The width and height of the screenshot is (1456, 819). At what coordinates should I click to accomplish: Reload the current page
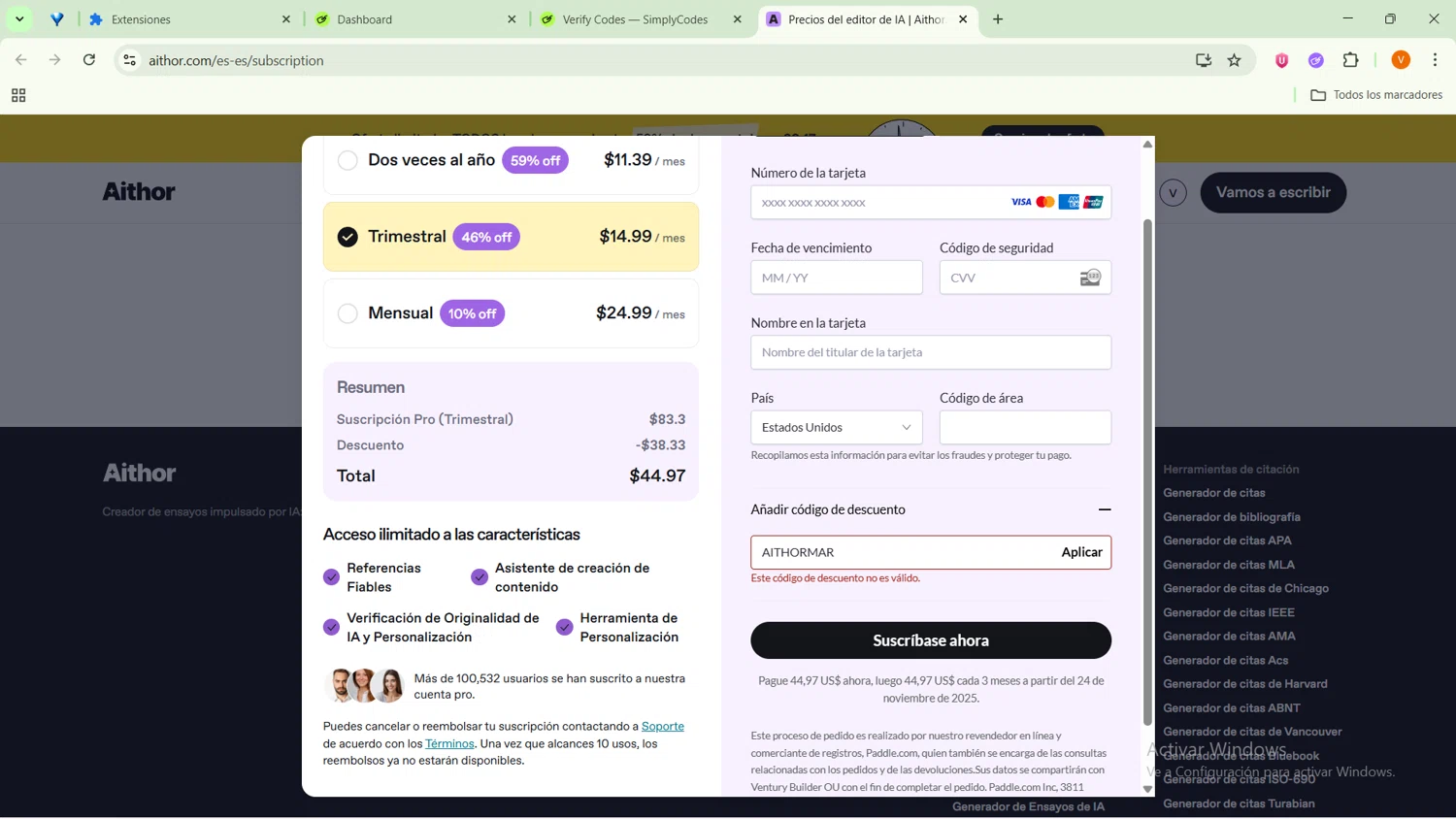point(89,60)
